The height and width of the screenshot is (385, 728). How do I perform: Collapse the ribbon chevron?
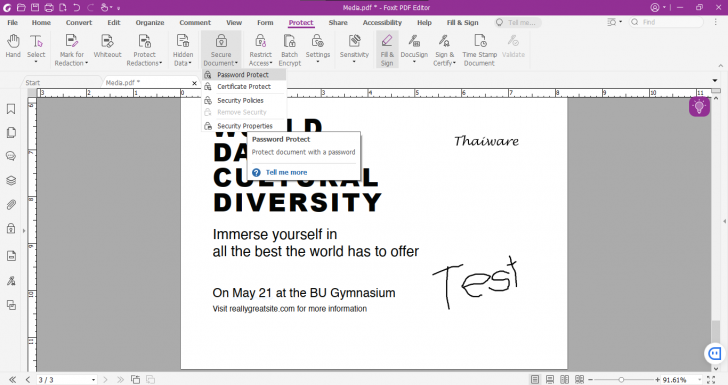721,66
